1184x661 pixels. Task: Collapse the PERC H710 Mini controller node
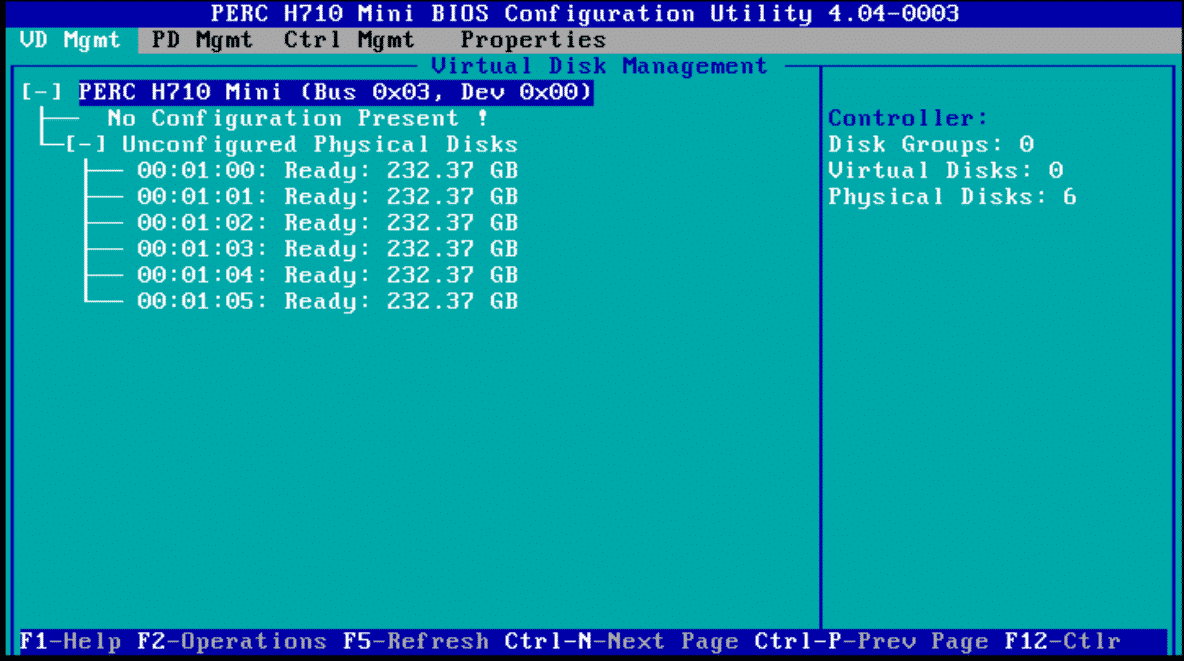tap(41, 93)
